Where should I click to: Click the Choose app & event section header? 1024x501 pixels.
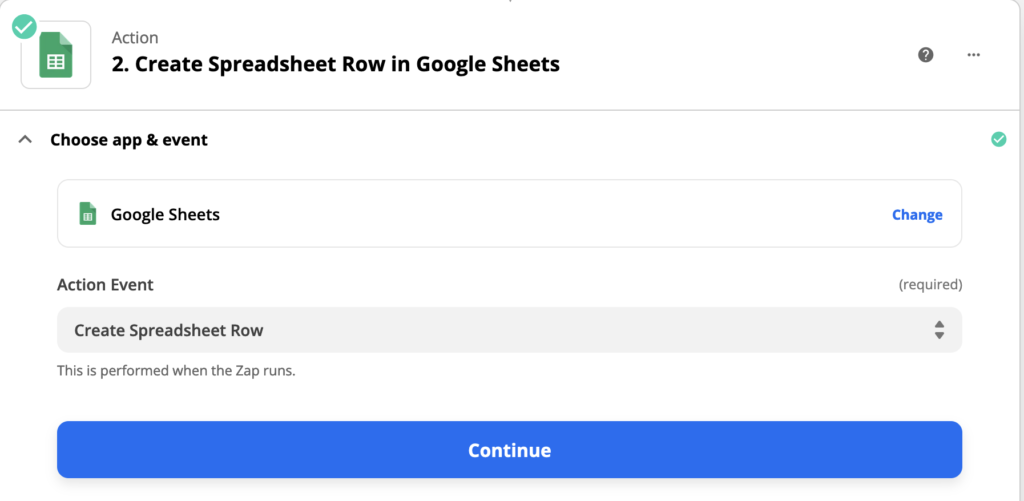click(x=129, y=139)
